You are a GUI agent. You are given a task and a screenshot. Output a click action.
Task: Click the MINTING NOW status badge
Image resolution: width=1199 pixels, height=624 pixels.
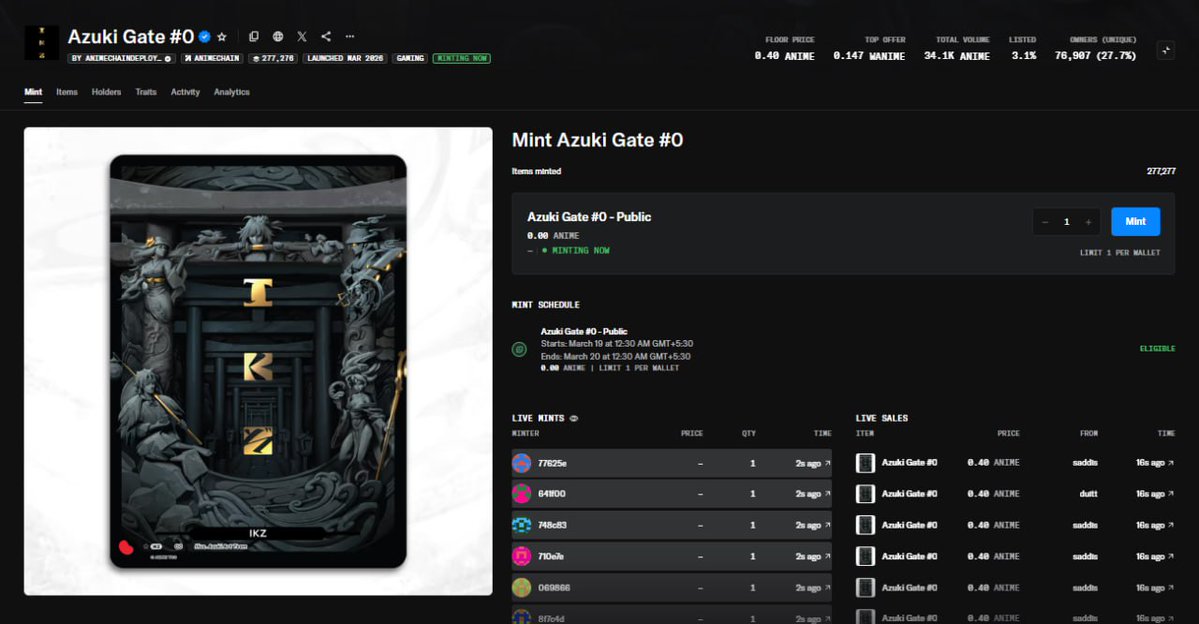coord(462,58)
